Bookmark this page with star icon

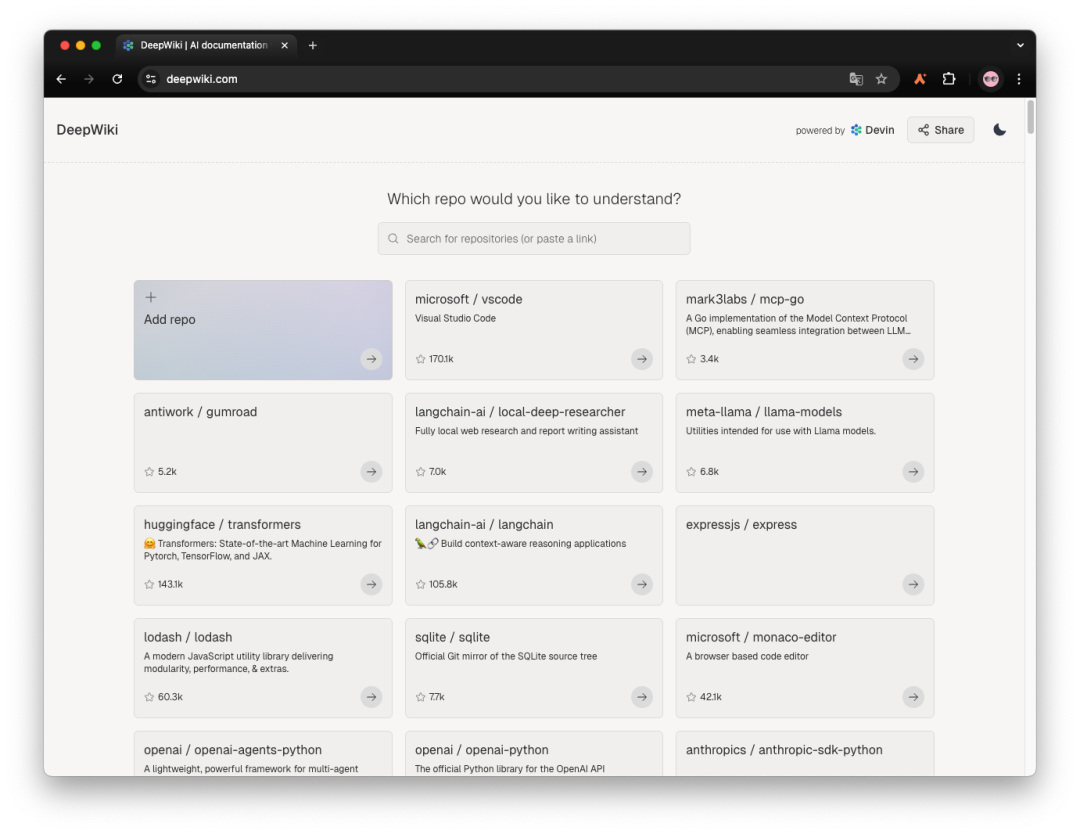coord(881,79)
